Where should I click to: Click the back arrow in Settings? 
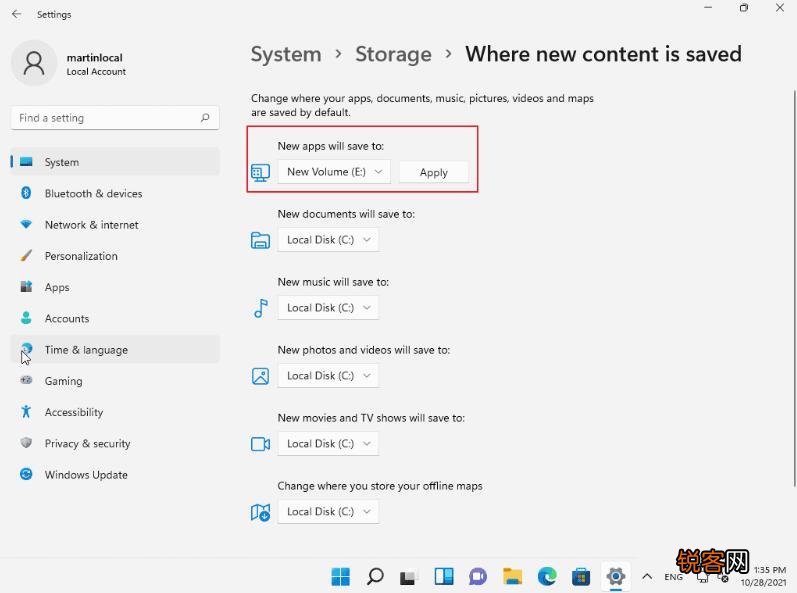pos(16,14)
